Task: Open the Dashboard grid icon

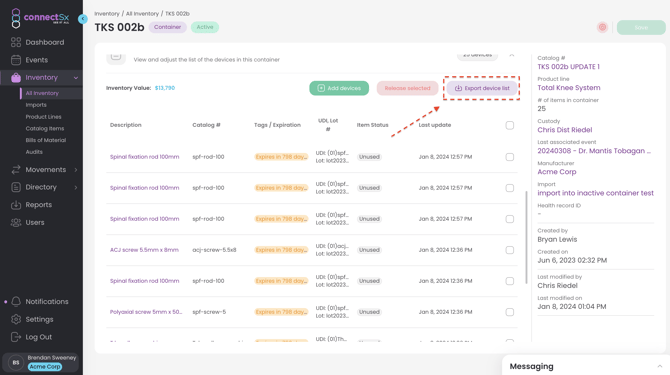Action: coord(16,42)
